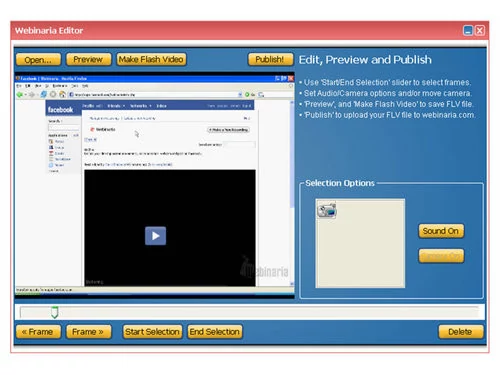Click the 'Webinaria Editor' title text
Viewport: 500px width, 375px height.
(49, 31)
